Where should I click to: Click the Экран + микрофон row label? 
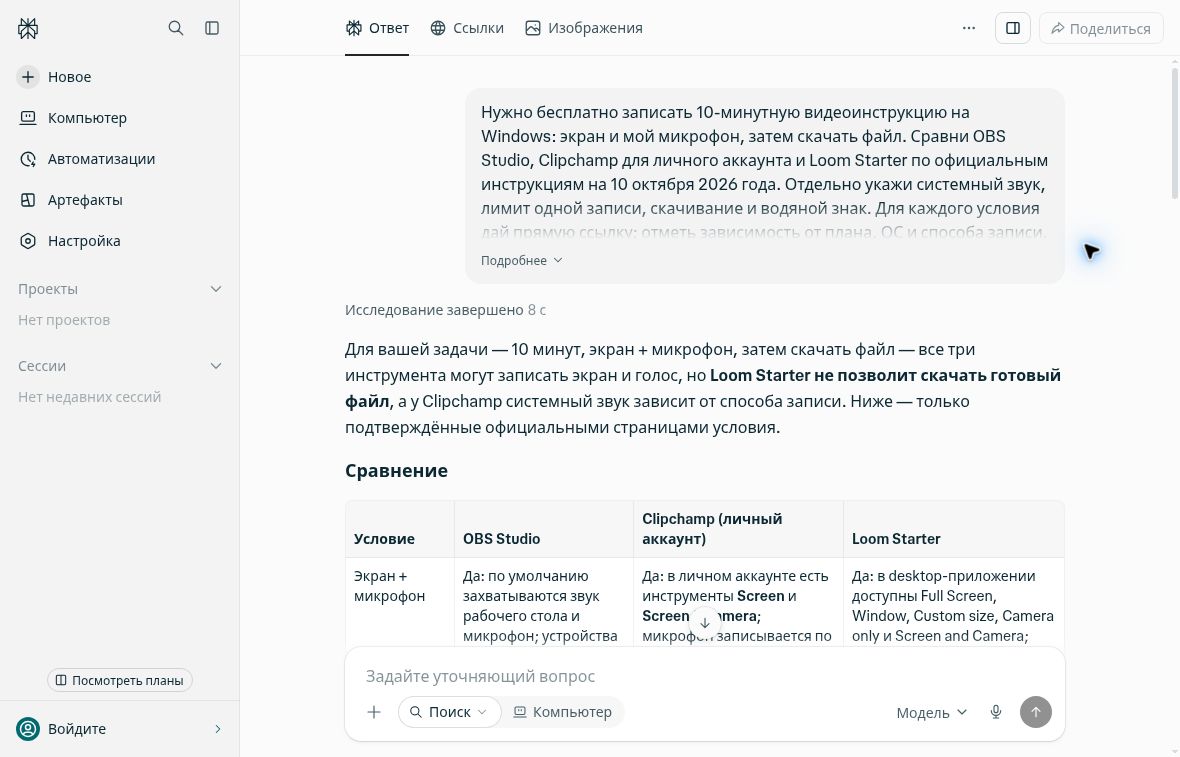(x=389, y=585)
